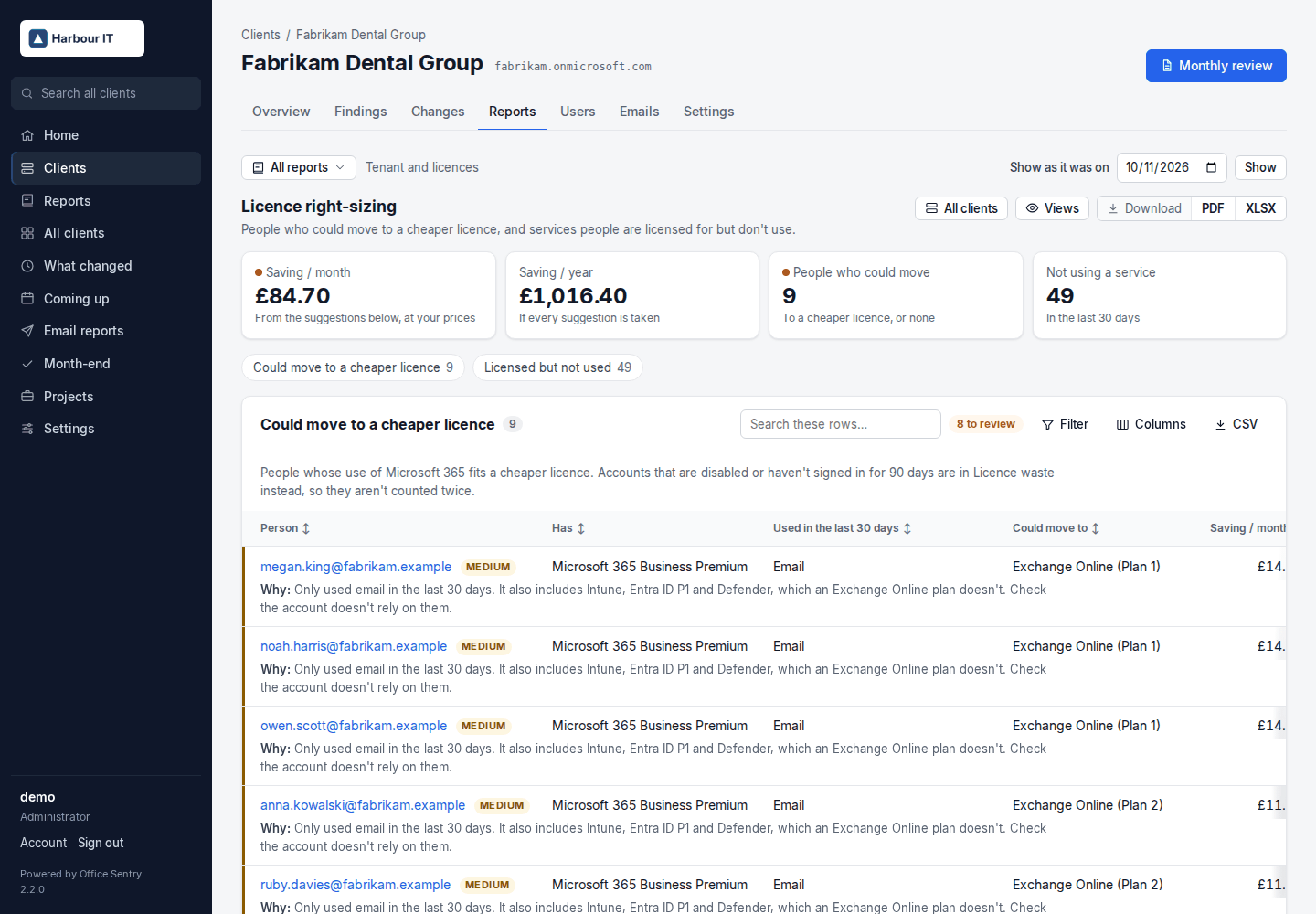Switch to the Overview tab
Image resolution: width=1316 pixels, height=914 pixels.
[x=281, y=112]
